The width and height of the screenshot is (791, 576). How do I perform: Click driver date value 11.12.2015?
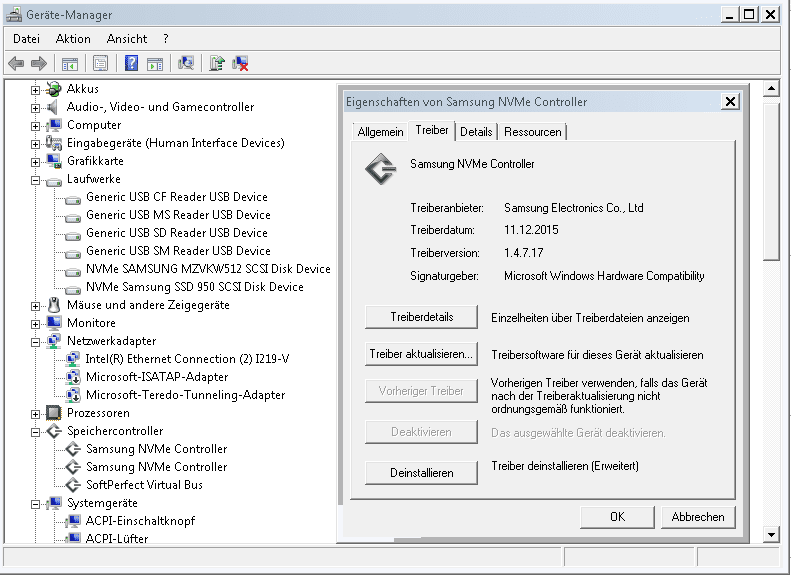[x=531, y=230]
